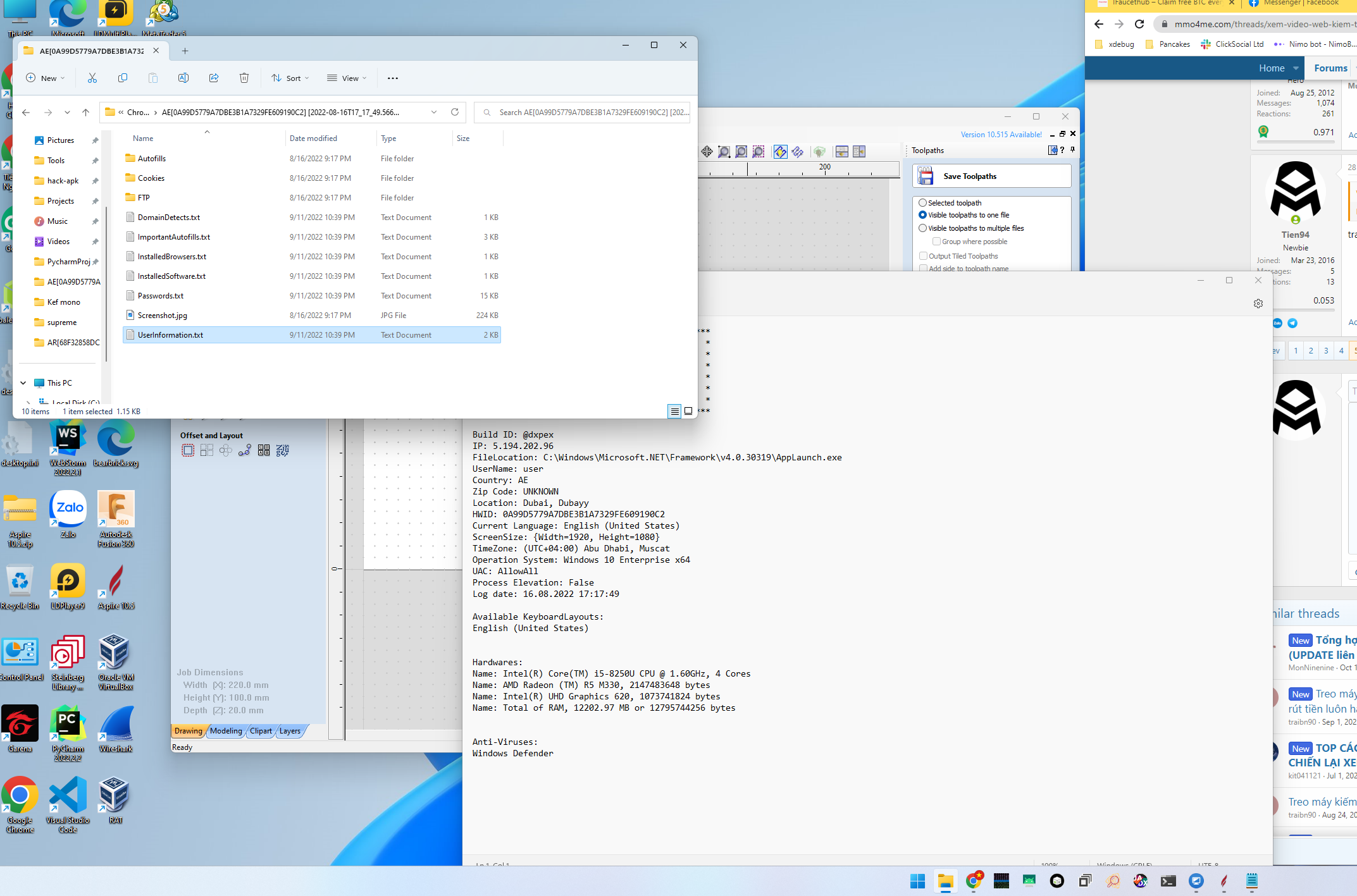Open the Cookies folder row
Viewport: 1357px width, 896px height.
point(312,178)
